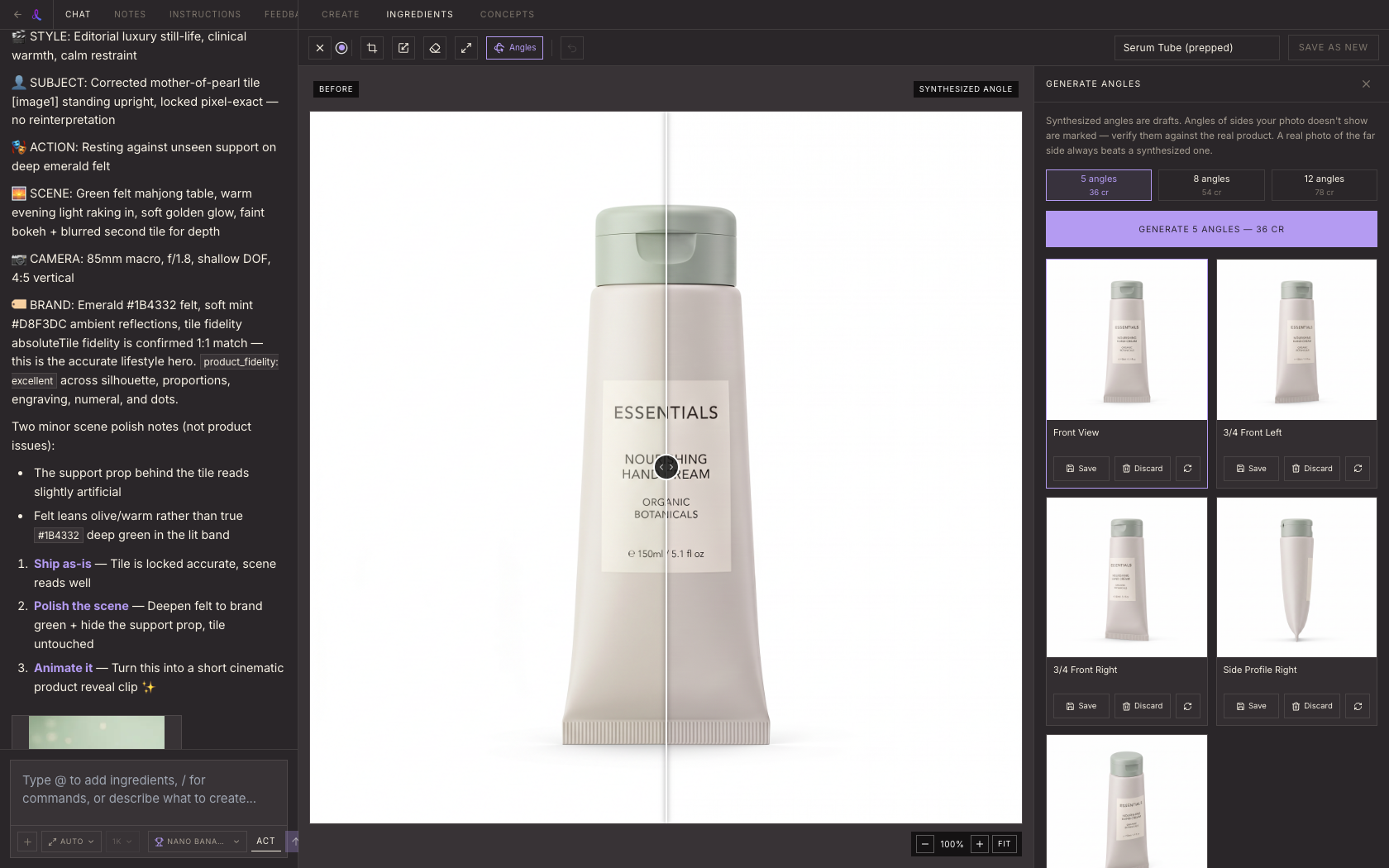Click the back arrow at top left
This screenshot has height=868, width=1389.
17,14
